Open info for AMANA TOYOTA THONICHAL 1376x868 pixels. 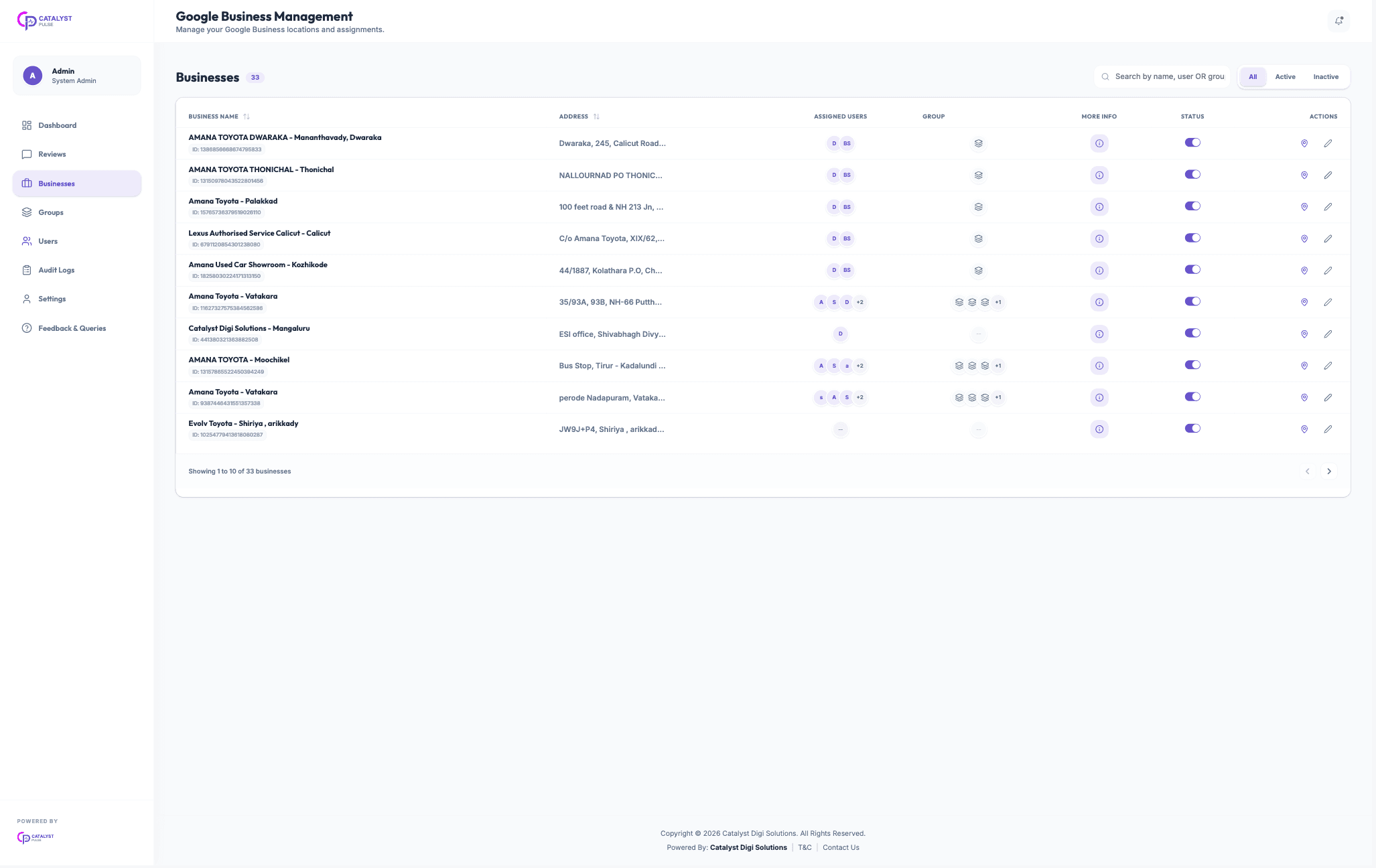1099,175
